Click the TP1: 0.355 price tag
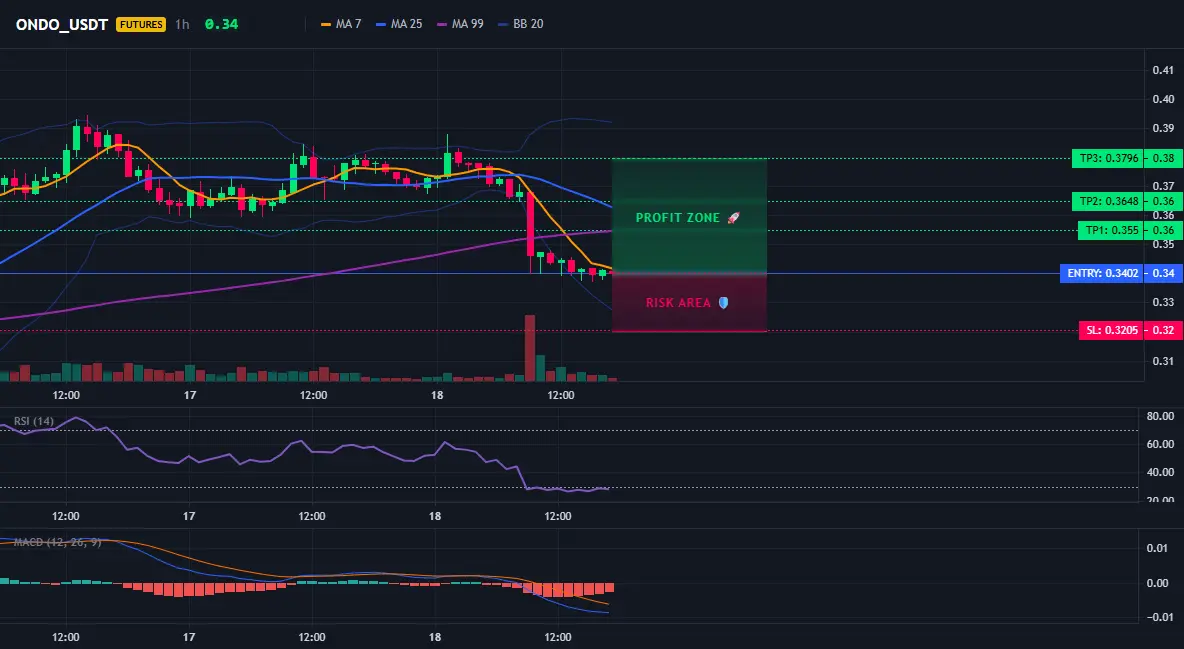The image size is (1184, 649). (x=1110, y=230)
